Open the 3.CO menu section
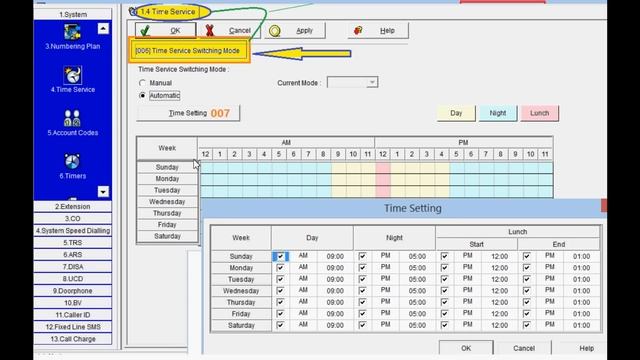Viewport: 640px width, 360px height. [x=73, y=218]
